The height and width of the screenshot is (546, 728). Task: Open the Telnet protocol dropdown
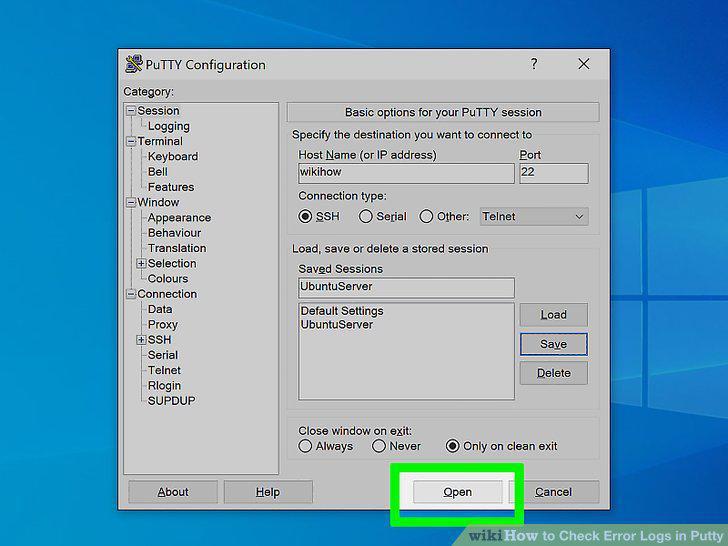[534, 217]
